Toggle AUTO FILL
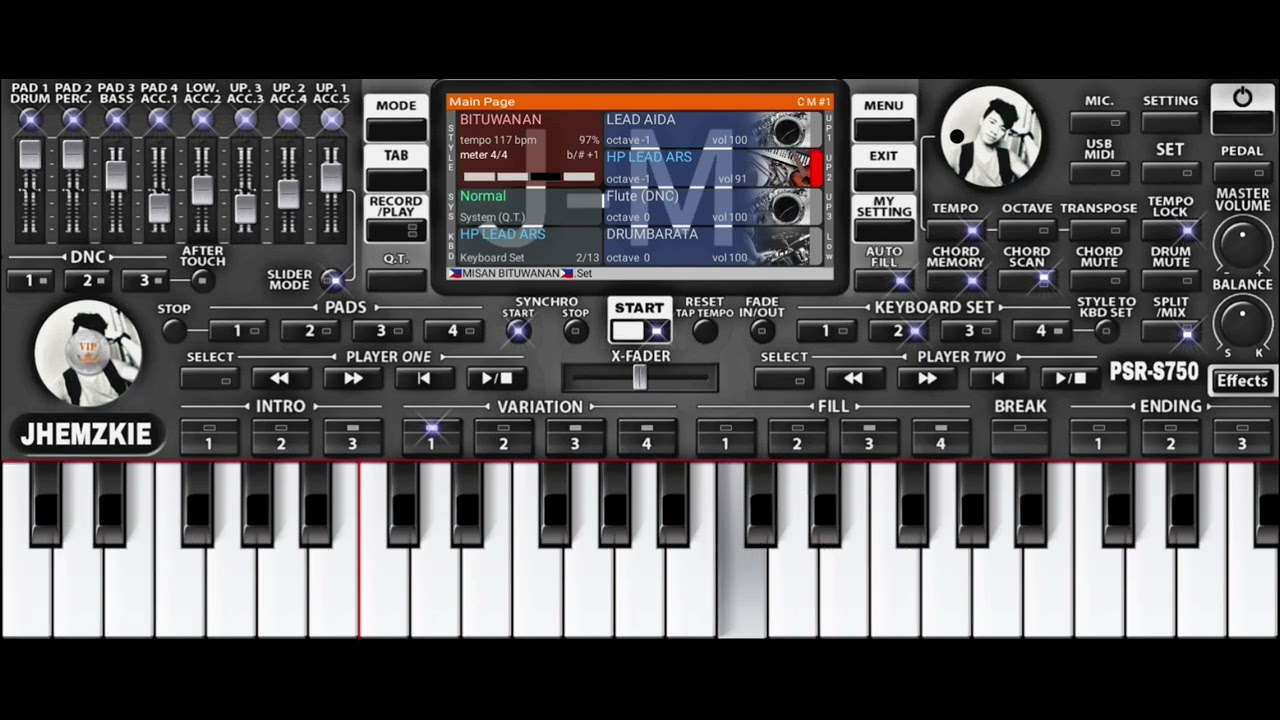This screenshot has width=1280, height=720. (884, 281)
